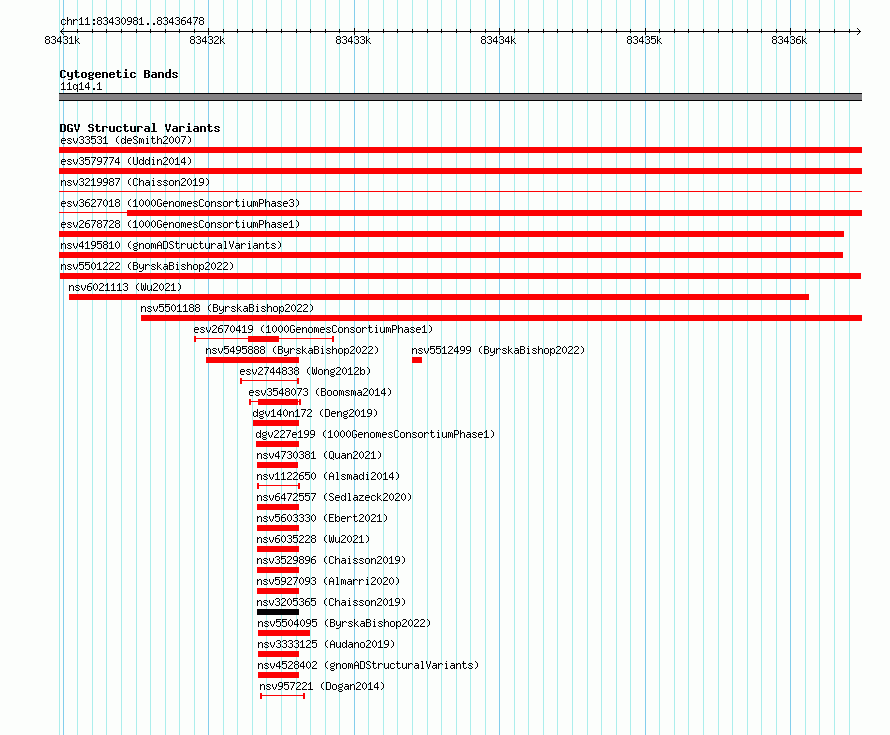Click the gray 11q14.1 cytogenetic band bar

click(460, 97)
